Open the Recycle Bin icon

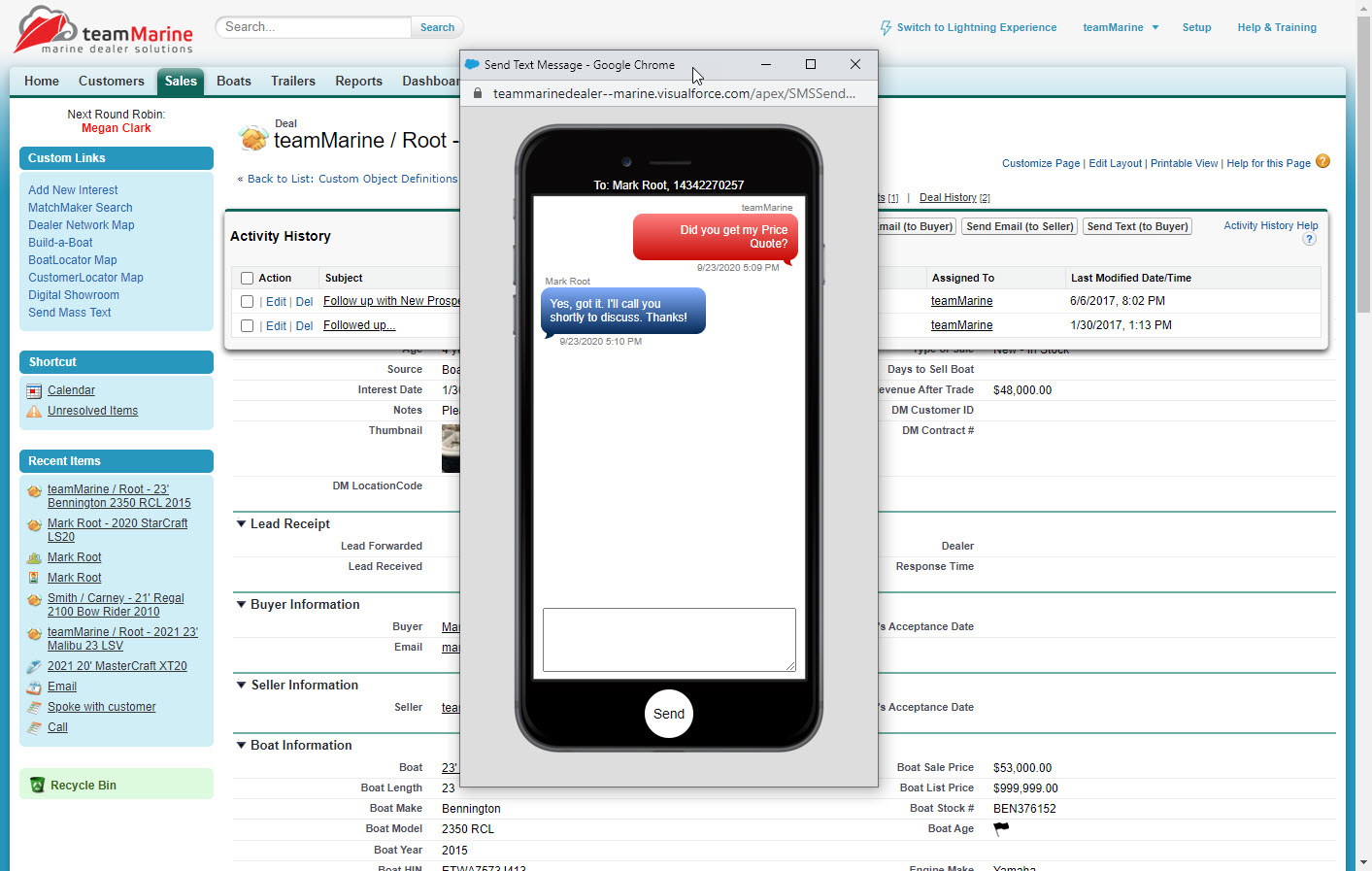pos(37,786)
